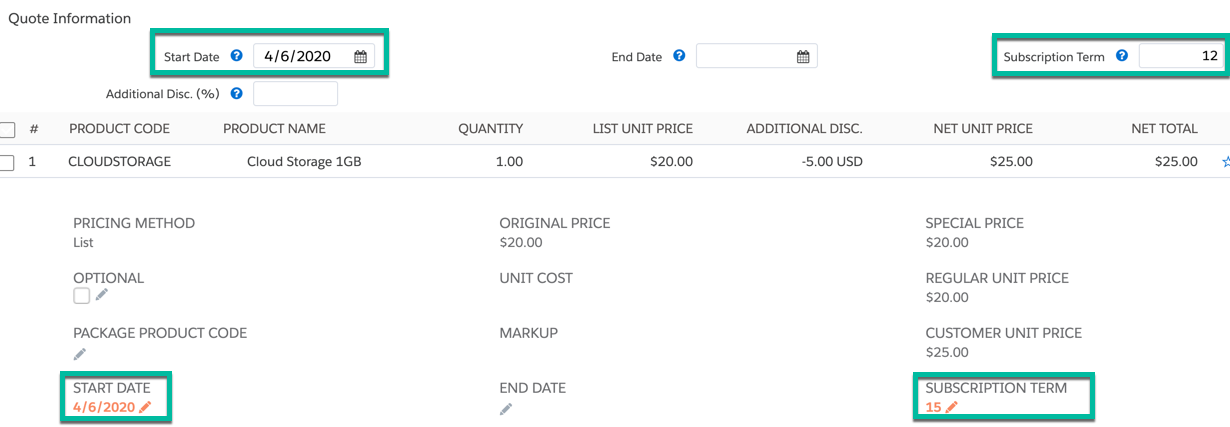Screen dimensions: 1230x427
Task: Open the Start Date calendar picker
Action: point(360,57)
